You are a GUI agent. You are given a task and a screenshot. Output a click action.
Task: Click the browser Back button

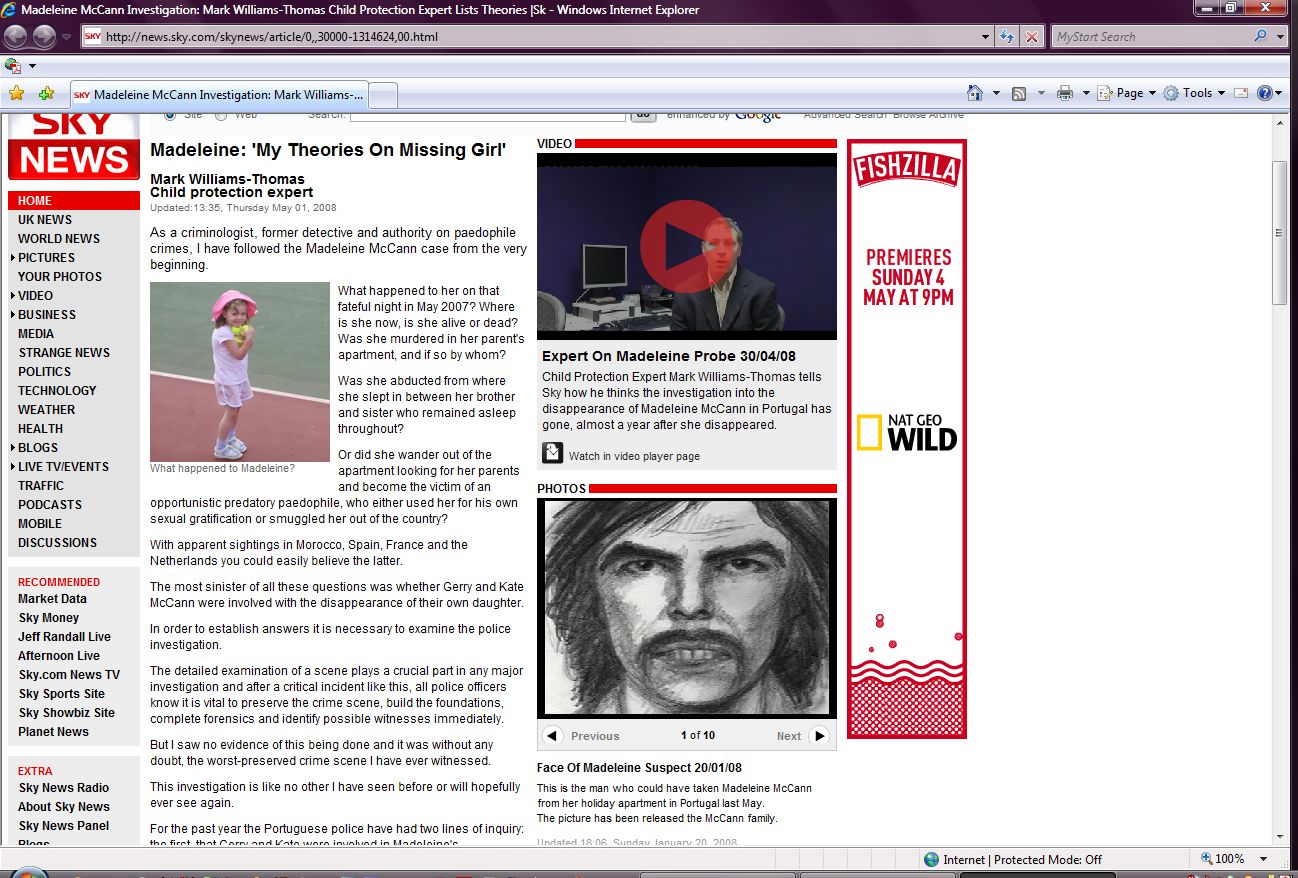click(x=15, y=37)
